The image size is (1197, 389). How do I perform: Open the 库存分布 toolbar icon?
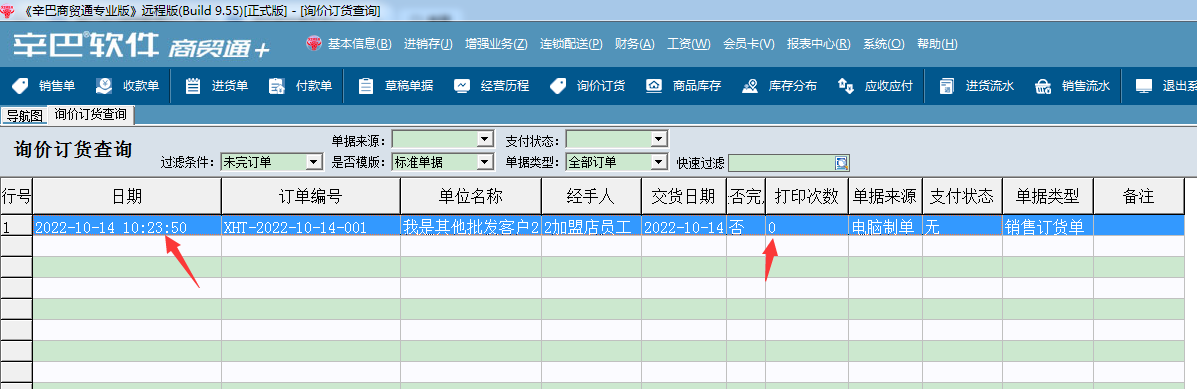750,85
